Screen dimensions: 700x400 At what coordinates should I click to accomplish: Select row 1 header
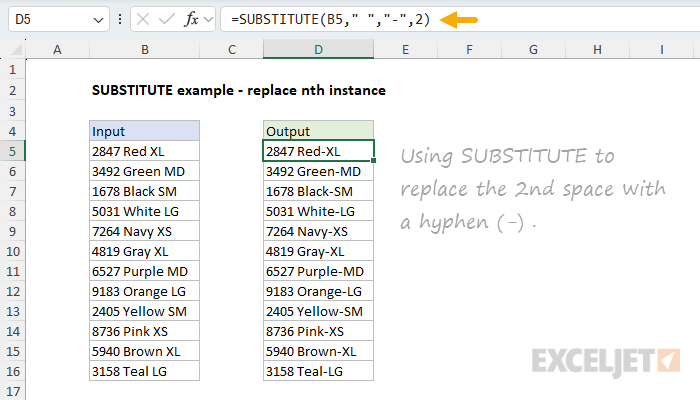[12, 70]
